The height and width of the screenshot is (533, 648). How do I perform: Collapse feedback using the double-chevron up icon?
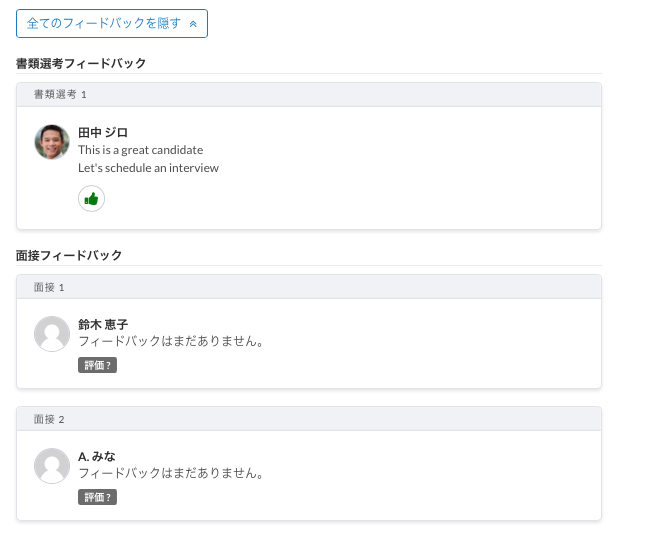pyautogui.click(x=193, y=23)
